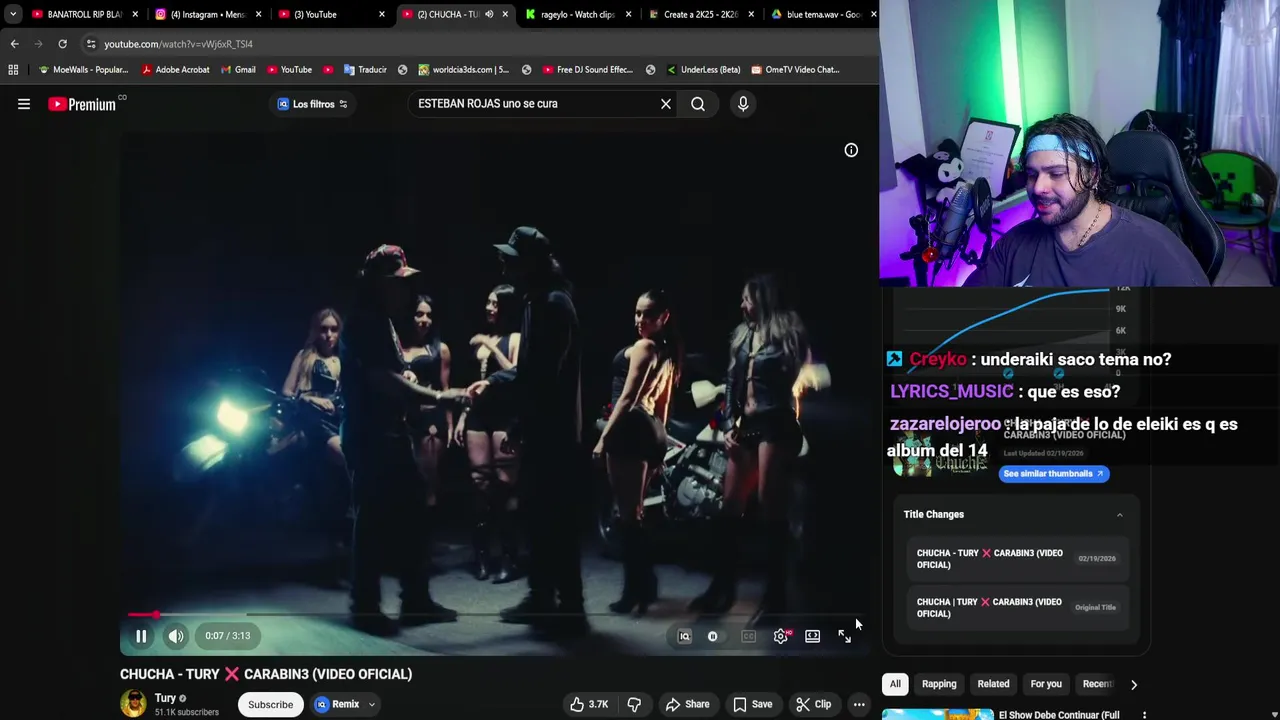Like the video with 3.7K likes
This screenshot has width=1280, height=720.
(x=590, y=705)
